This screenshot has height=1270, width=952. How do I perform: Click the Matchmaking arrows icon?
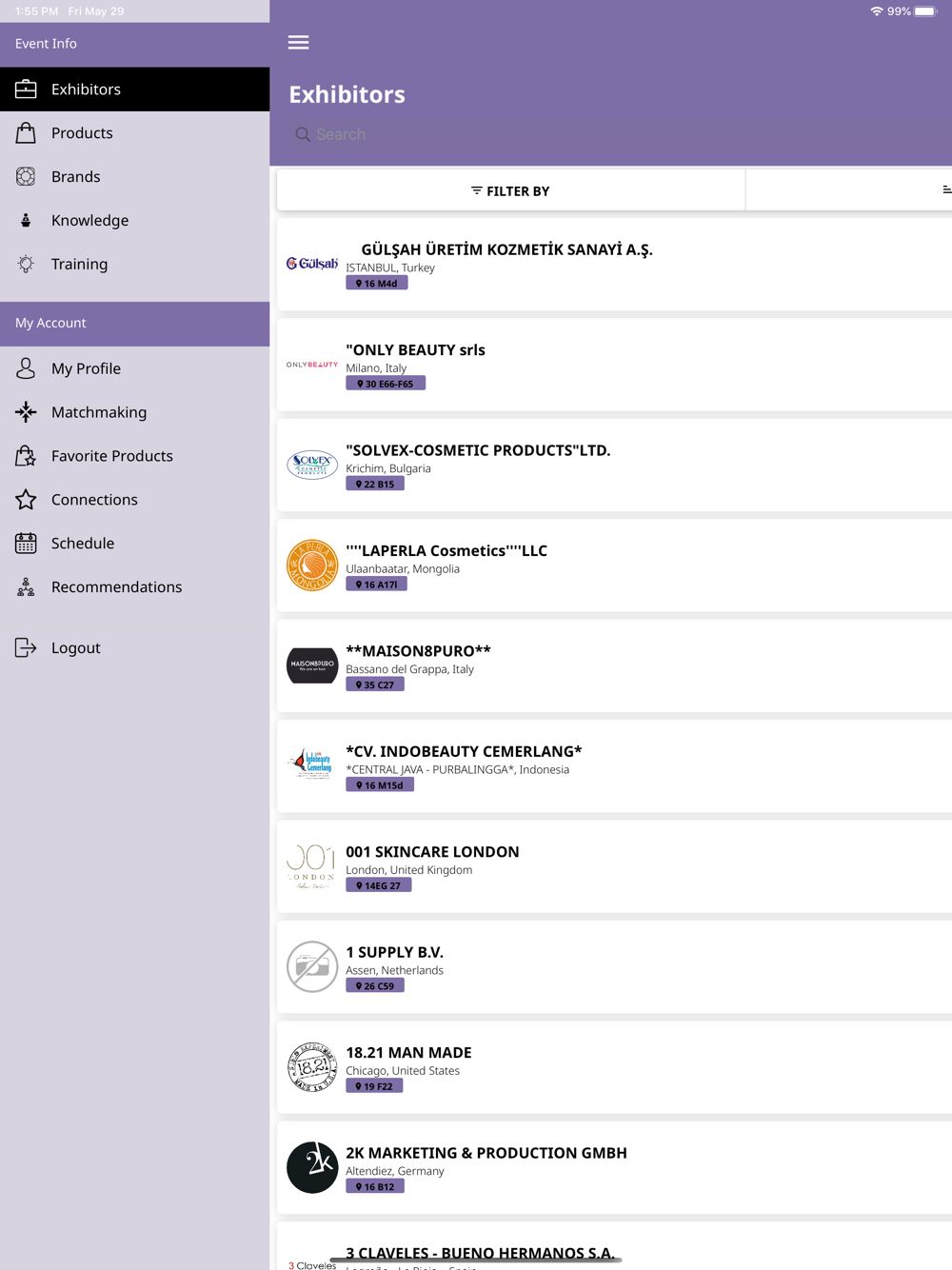tap(26, 412)
